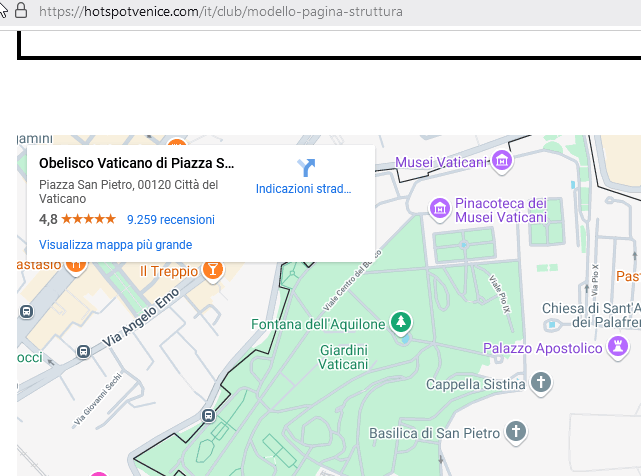Click the Il Treppio label

(169, 271)
